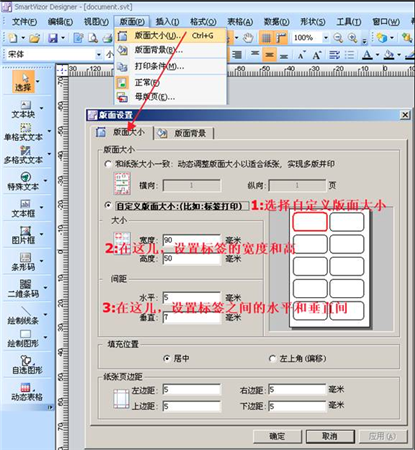Select 和纸张大小一致 radio option
This screenshot has height=450, width=415.
click(108, 164)
